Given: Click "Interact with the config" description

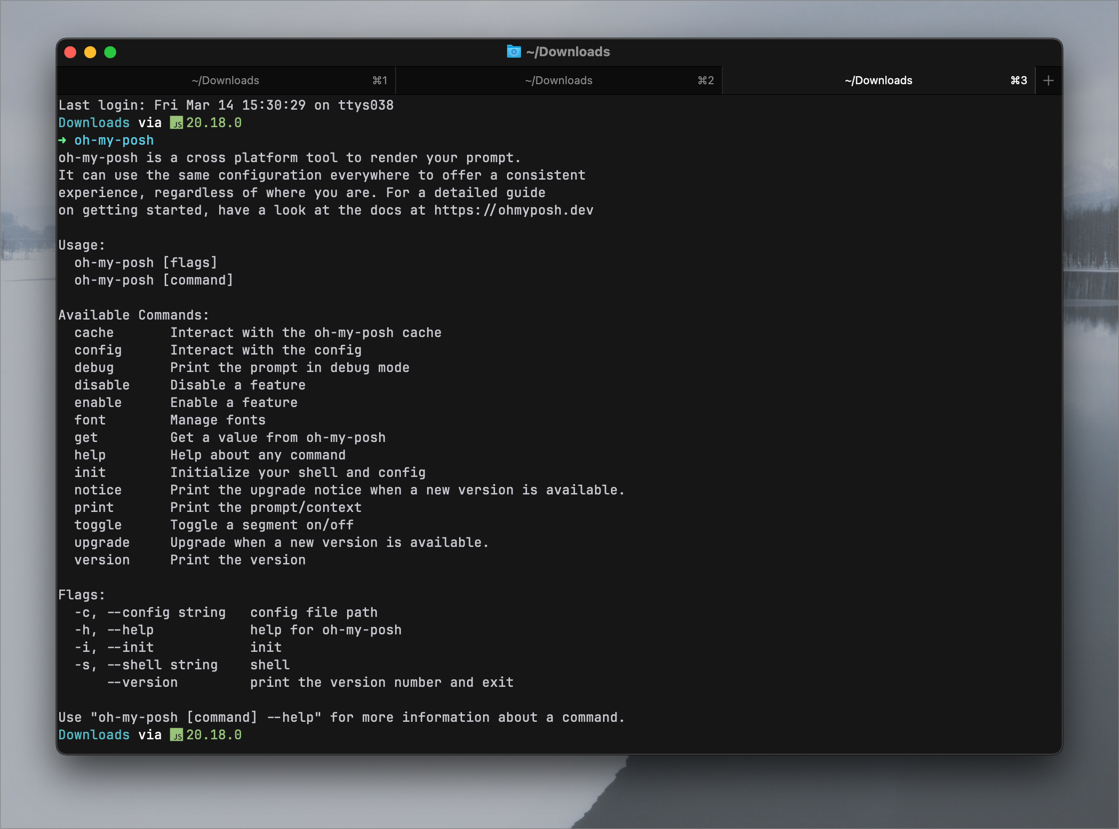Looking at the screenshot, I should click(x=265, y=350).
